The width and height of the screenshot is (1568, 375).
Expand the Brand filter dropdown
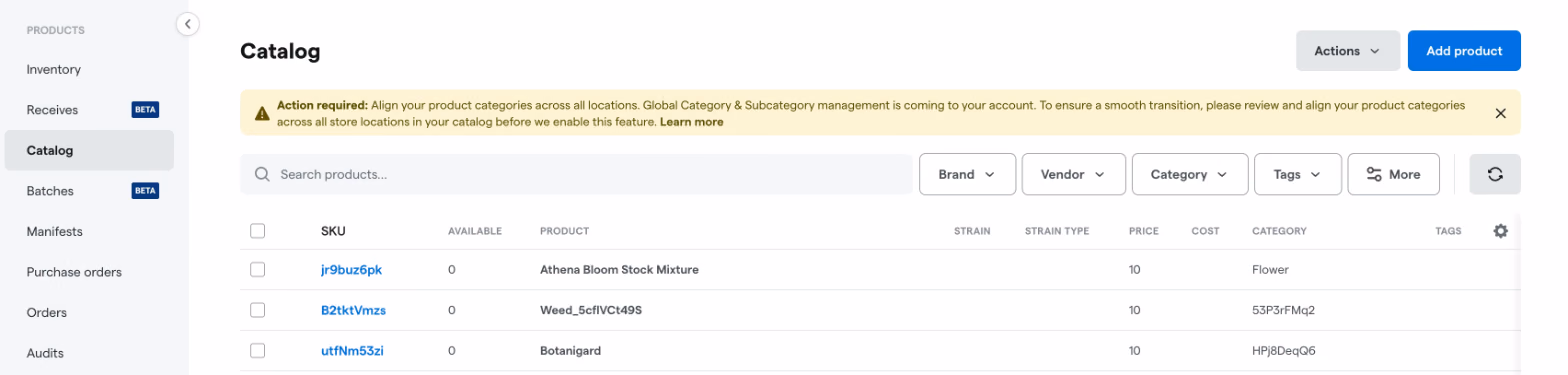[967, 174]
